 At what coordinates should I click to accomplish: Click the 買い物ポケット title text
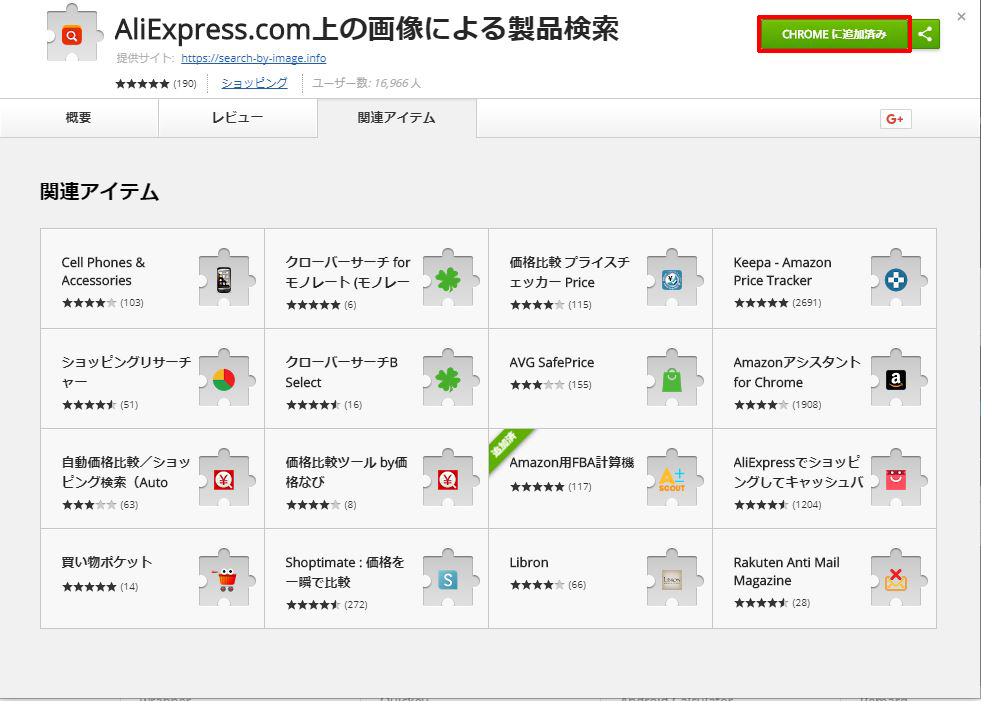(x=107, y=562)
